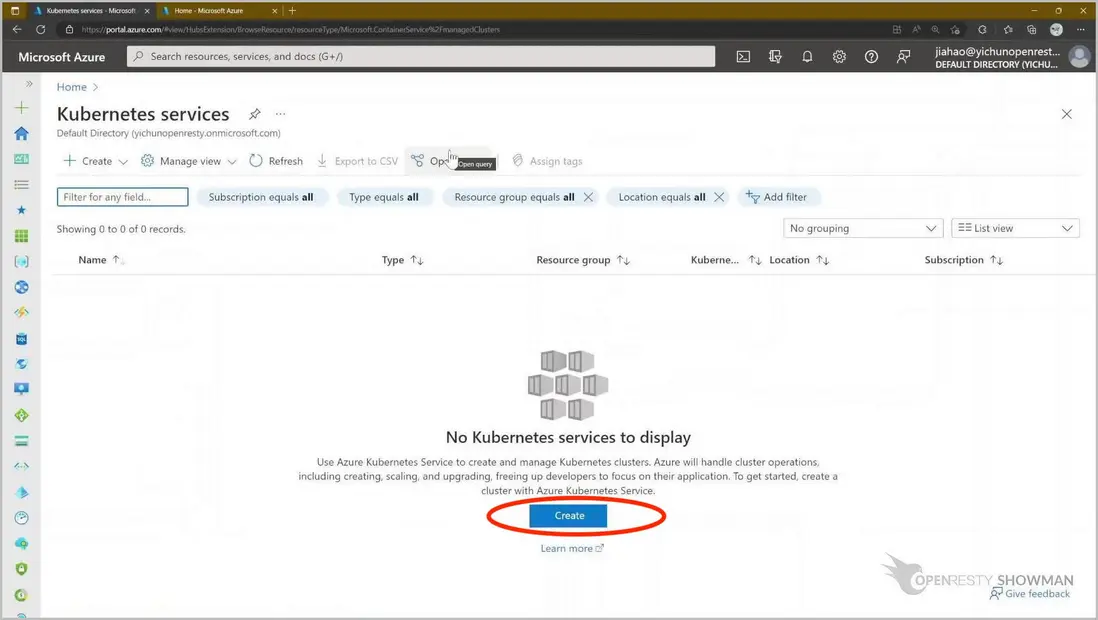Expand the Create toolbar dropdown
Viewport: 1098px width, 620px height.
tap(96, 161)
